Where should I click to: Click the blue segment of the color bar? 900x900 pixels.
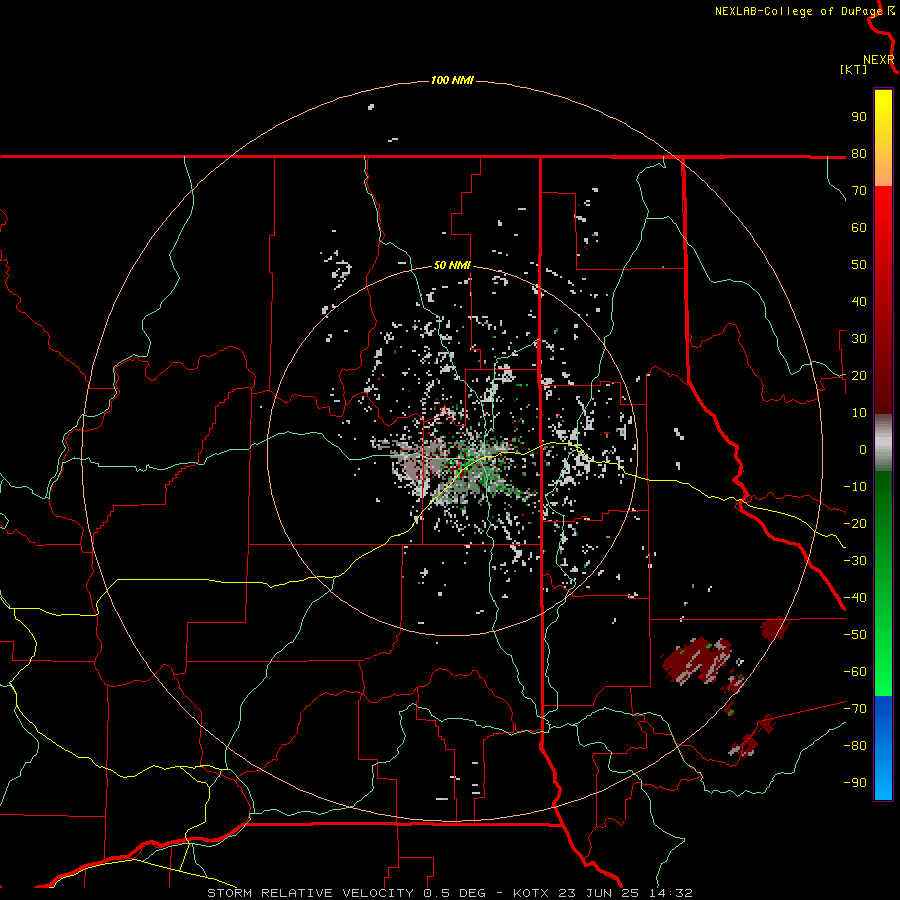coord(883,747)
